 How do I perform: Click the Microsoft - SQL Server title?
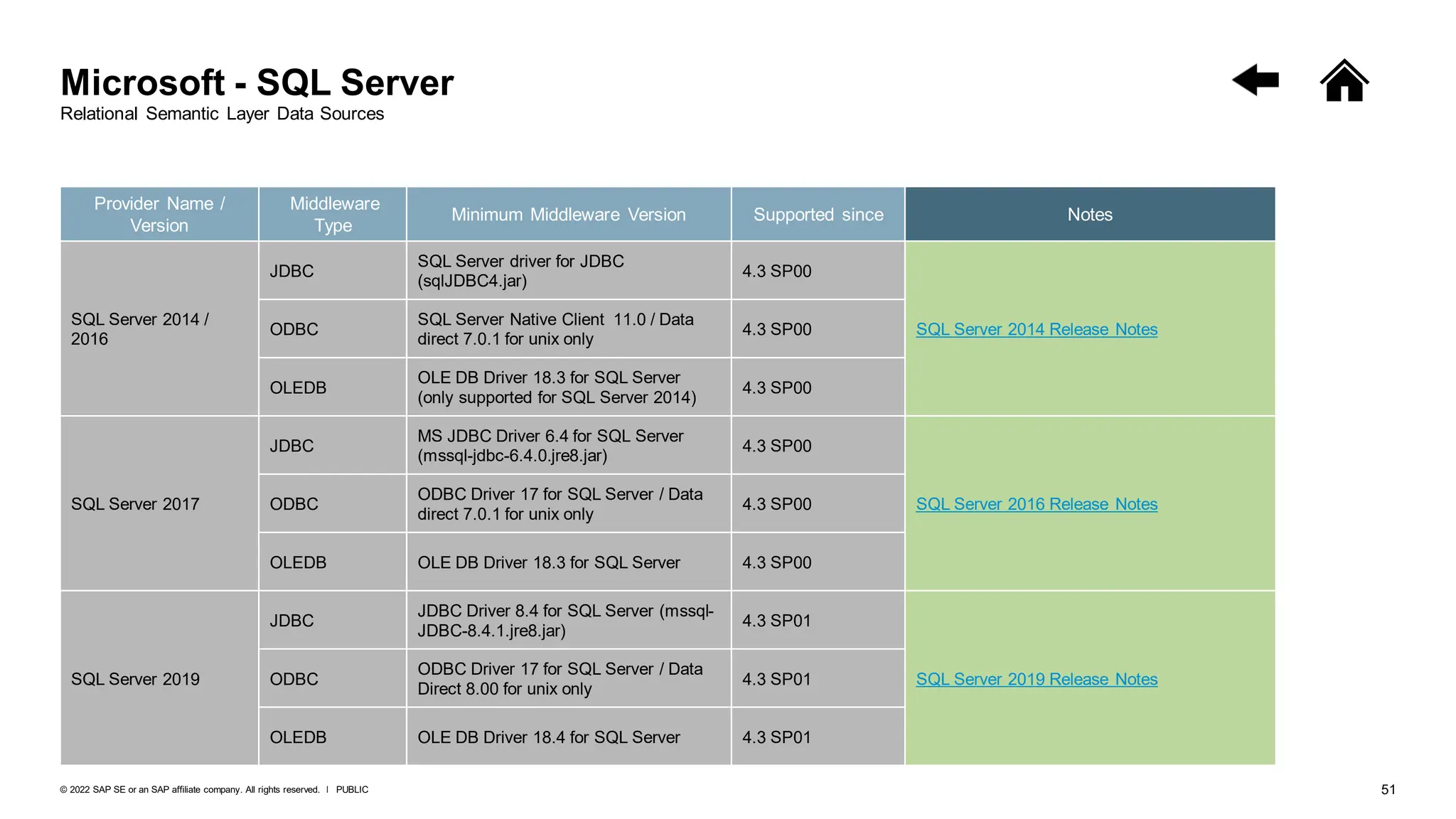(257, 82)
